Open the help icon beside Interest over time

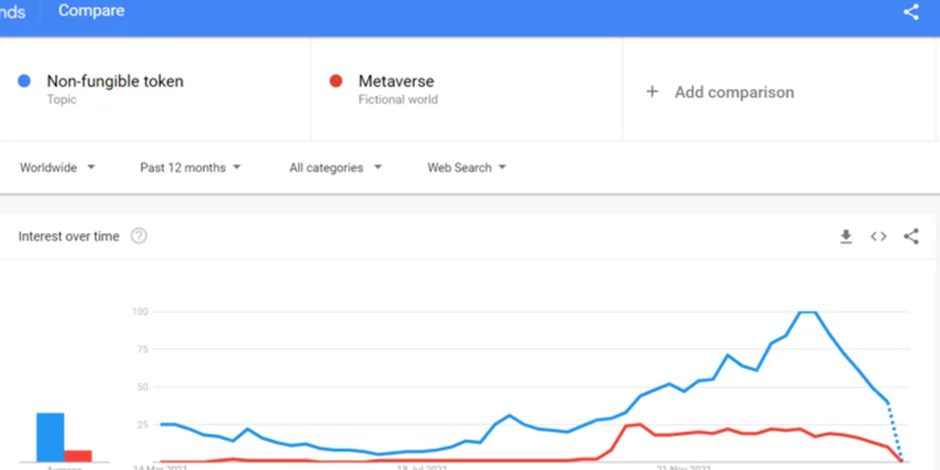pos(139,237)
